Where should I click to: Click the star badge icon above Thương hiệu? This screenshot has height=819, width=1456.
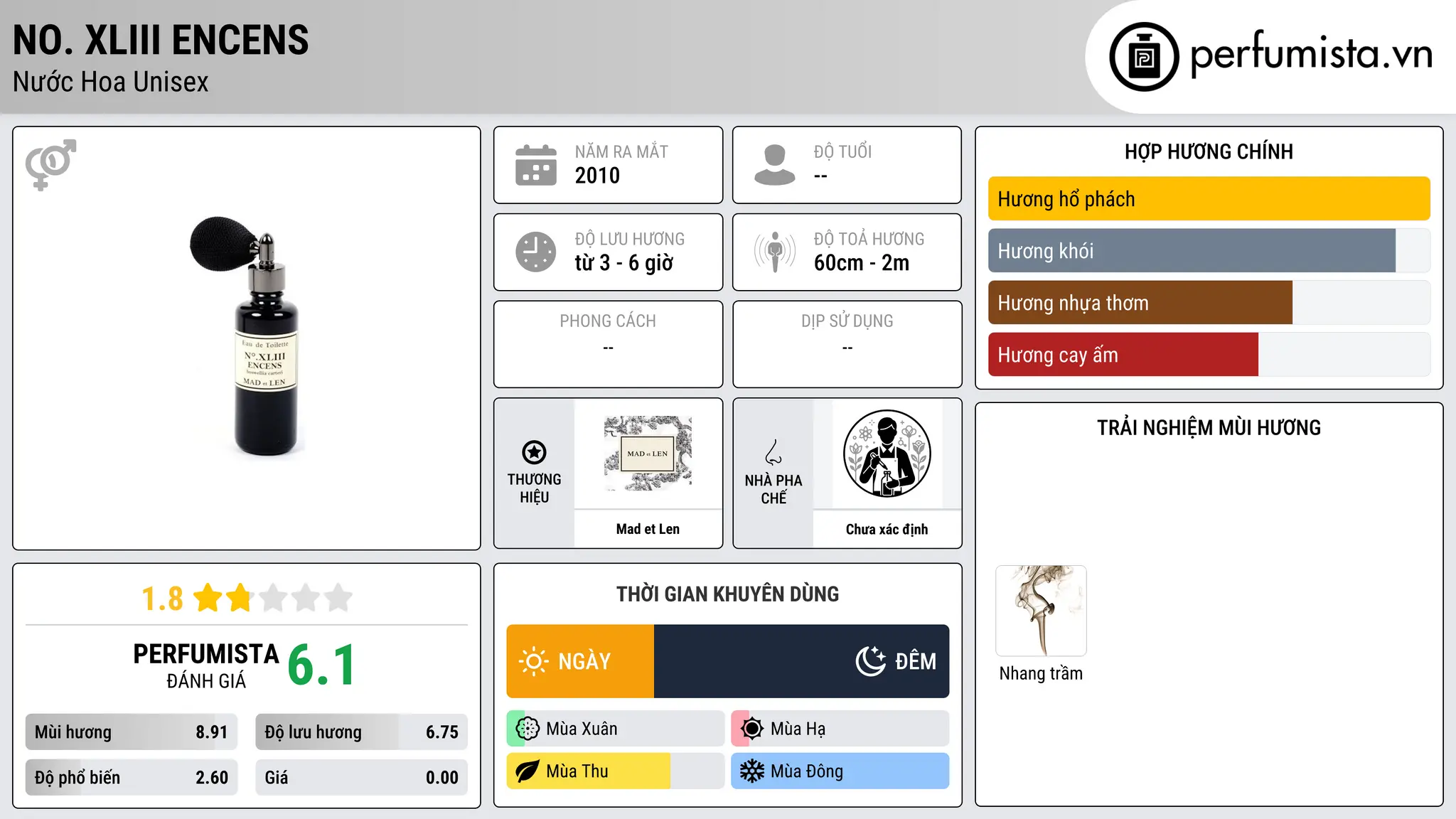click(x=534, y=452)
